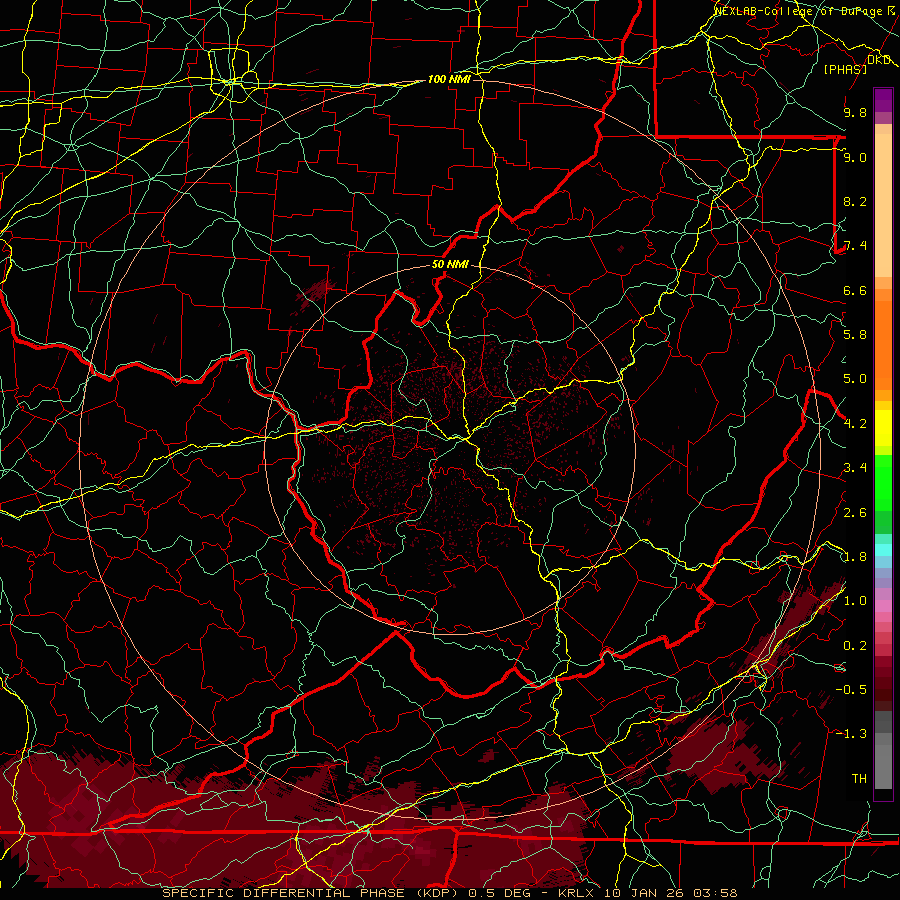Click the [PHAS] units label
Screen dimensions: 900x900
pos(845,69)
